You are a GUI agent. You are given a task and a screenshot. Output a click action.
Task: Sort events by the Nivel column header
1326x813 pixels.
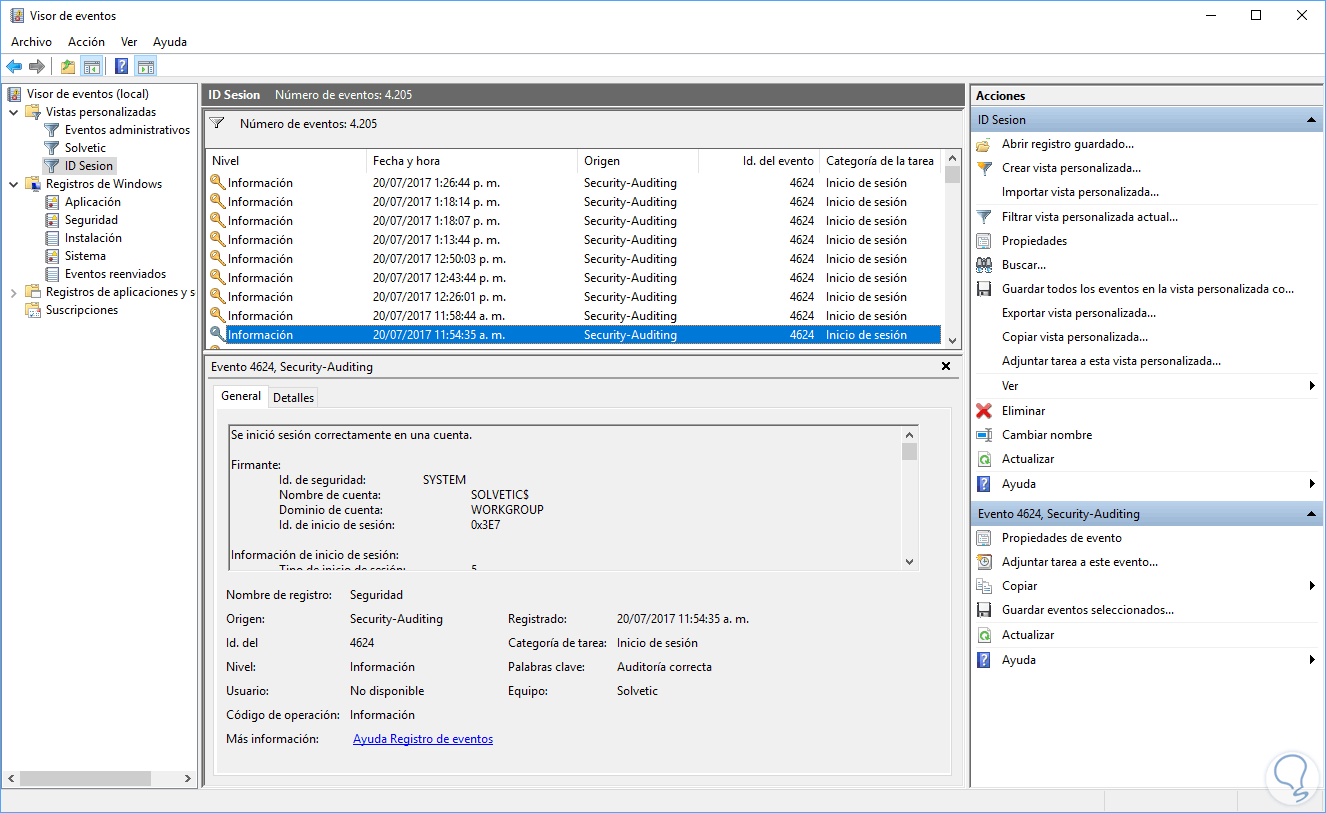tap(286, 161)
